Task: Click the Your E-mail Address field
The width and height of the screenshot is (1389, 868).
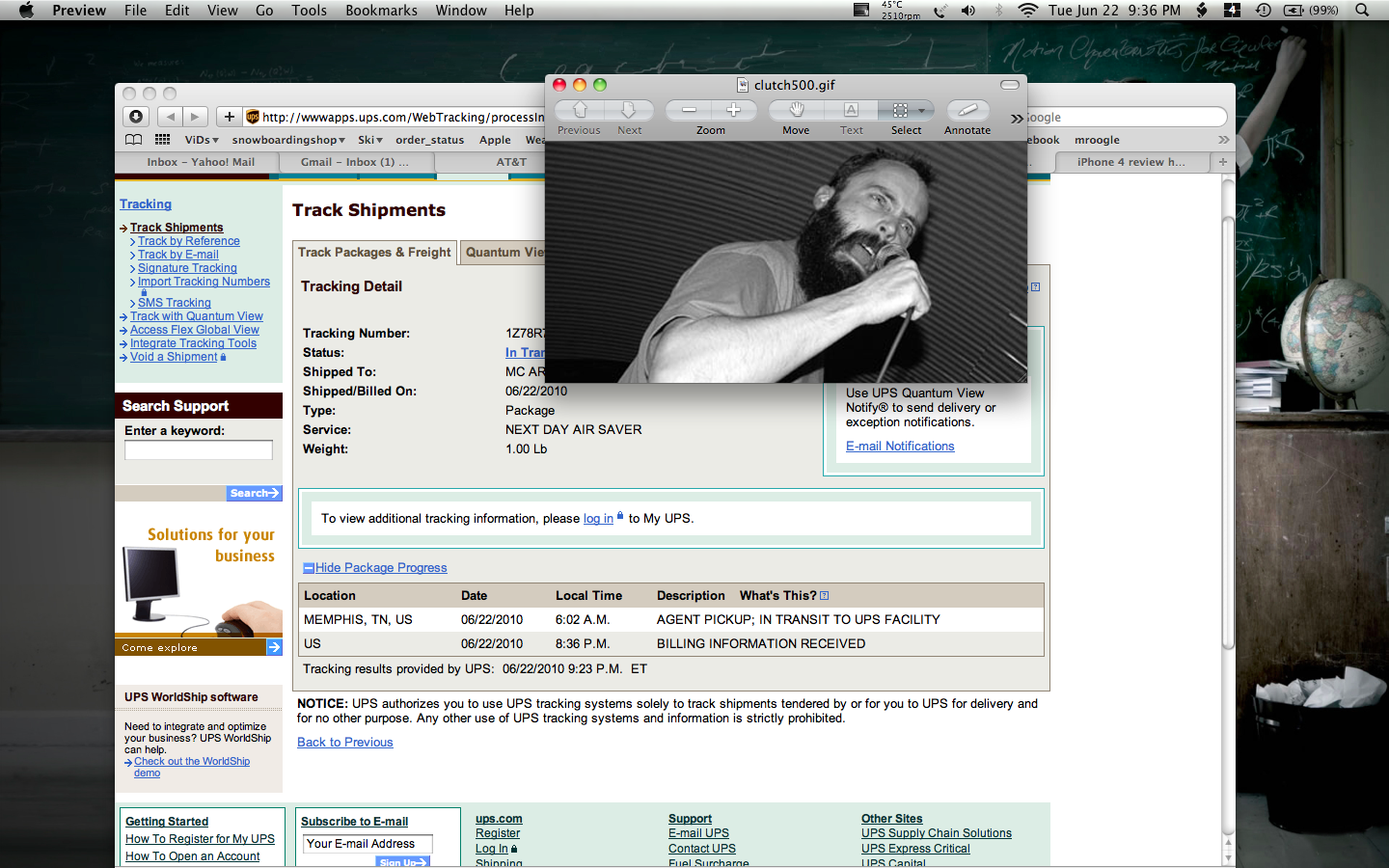Action: (x=368, y=844)
